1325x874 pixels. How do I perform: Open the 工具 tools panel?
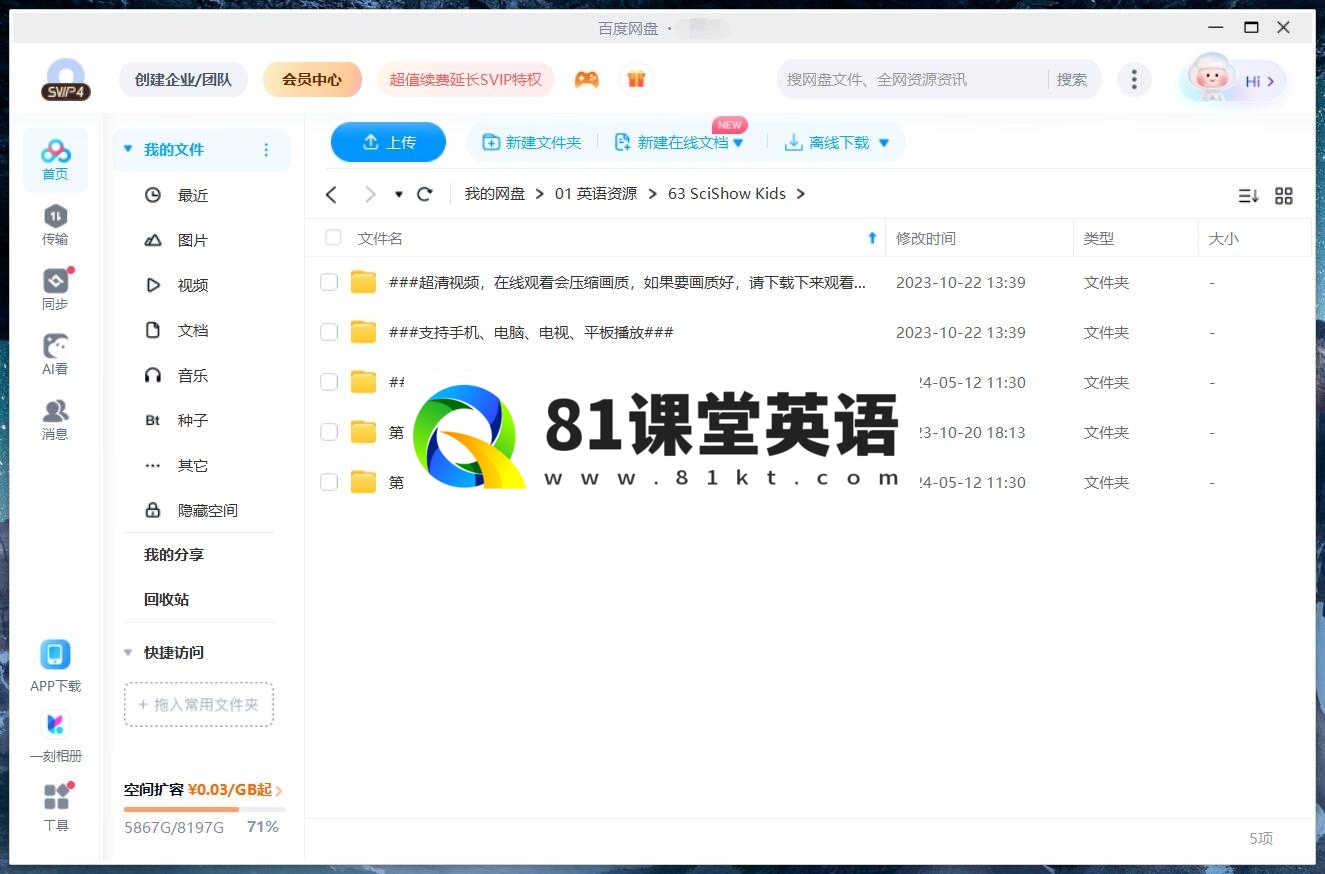(56, 808)
